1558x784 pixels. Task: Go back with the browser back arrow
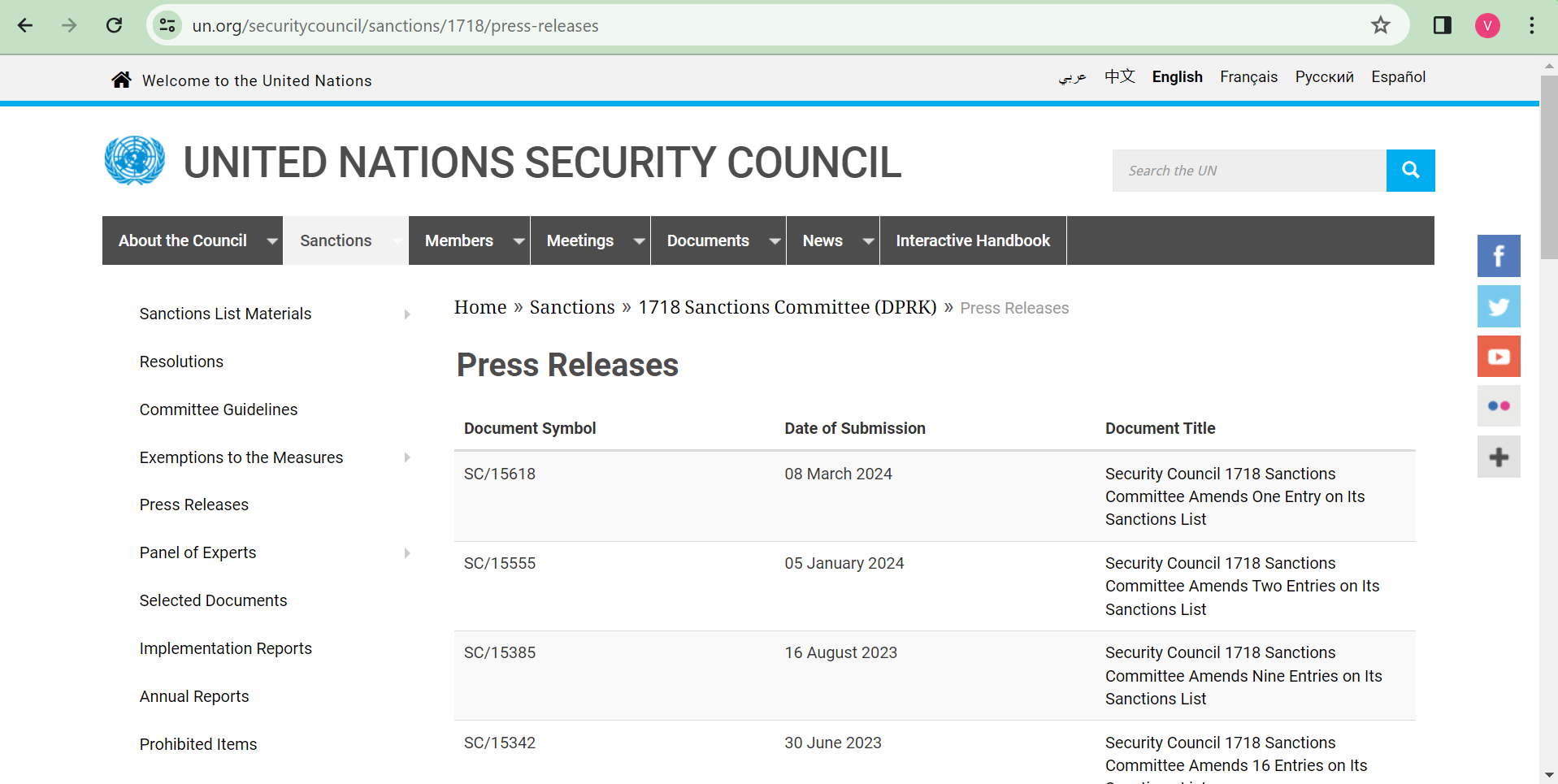coord(25,25)
